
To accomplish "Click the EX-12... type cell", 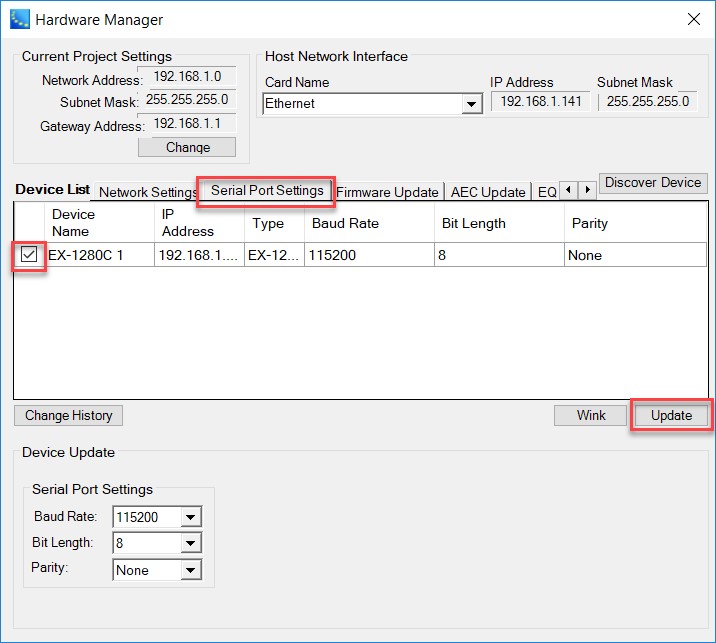I will pyautogui.click(x=274, y=255).
